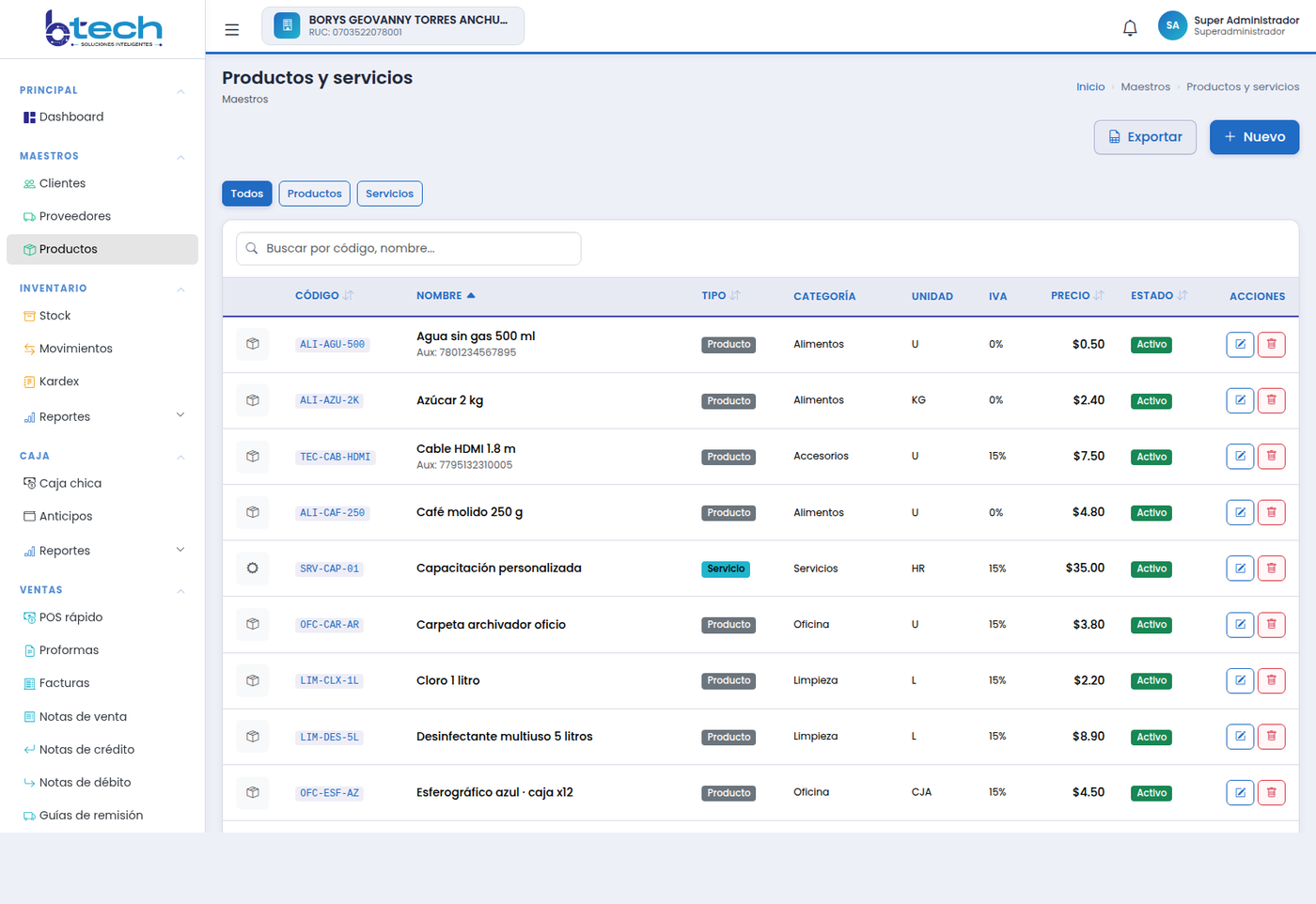Image resolution: width=1316 pixels, height=904 pixels.
Task: Click the Nuevo button
Action: [x=1254, y=137]
